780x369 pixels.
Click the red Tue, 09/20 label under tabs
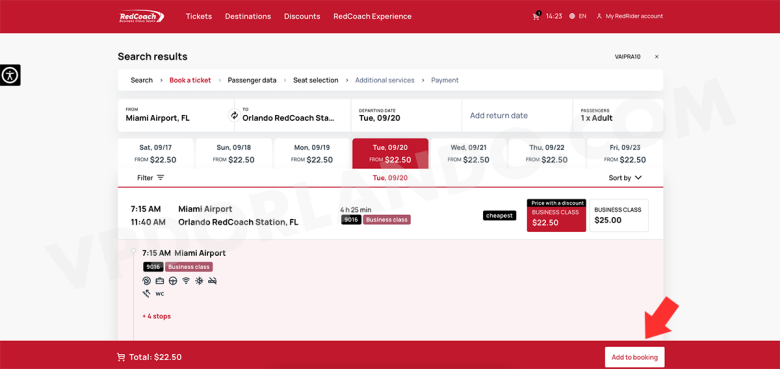coord(390,178)
